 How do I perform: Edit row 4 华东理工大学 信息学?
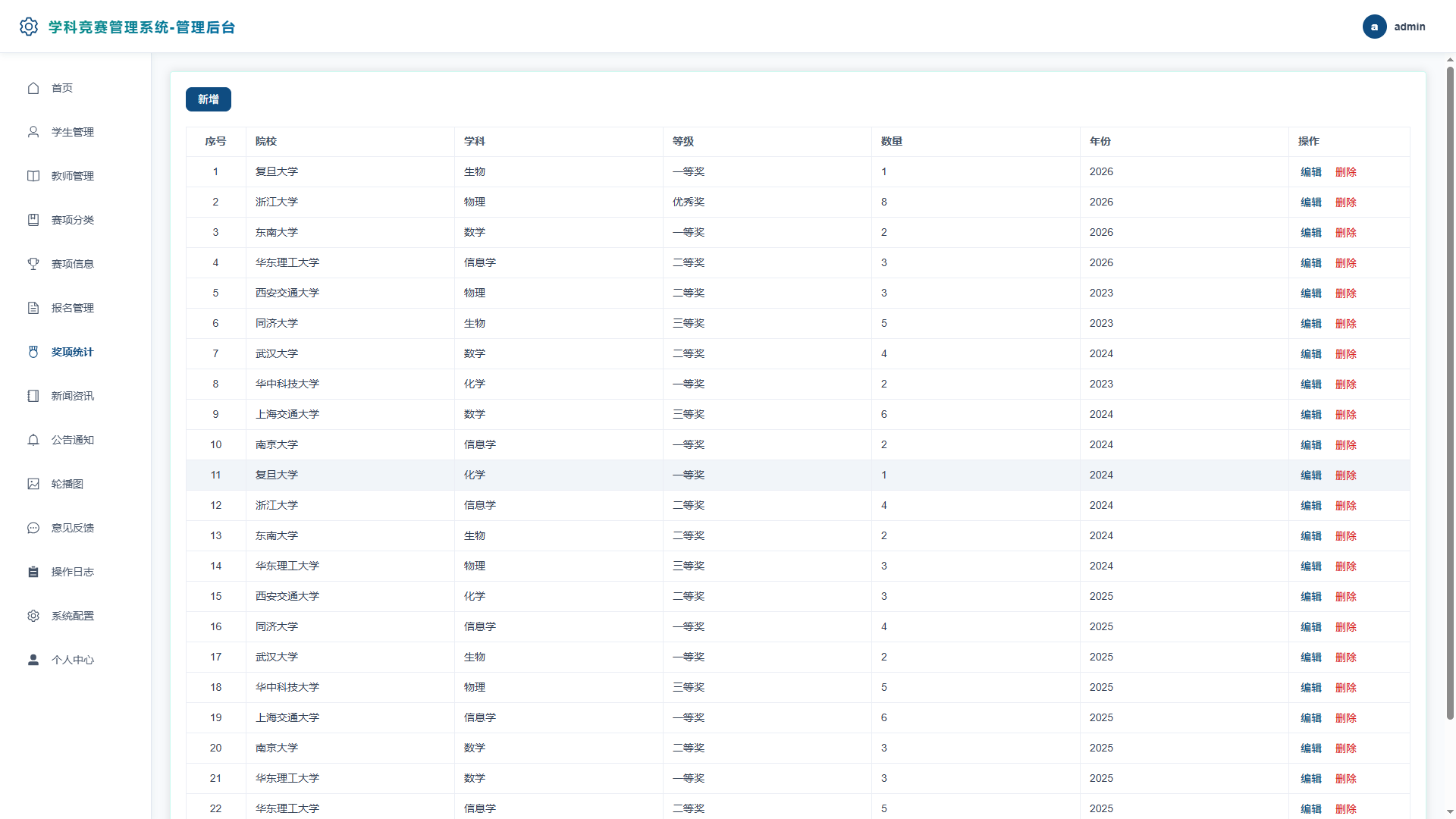coord(1311,263)
